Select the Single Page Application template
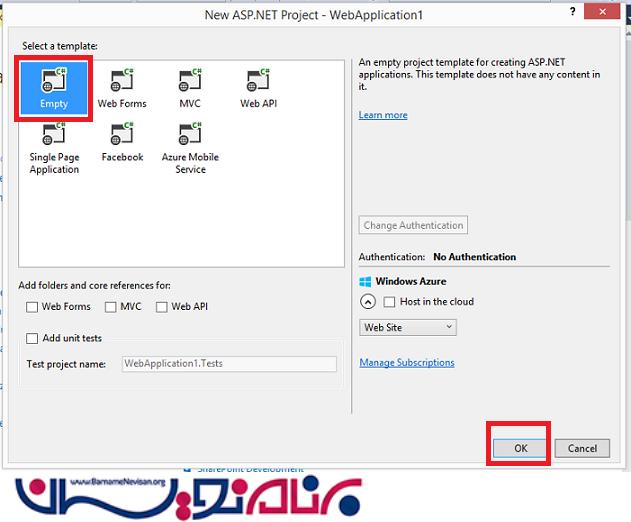Image resolution: width=631 pixels, height=522 pixels. click(x=54, y=148)
